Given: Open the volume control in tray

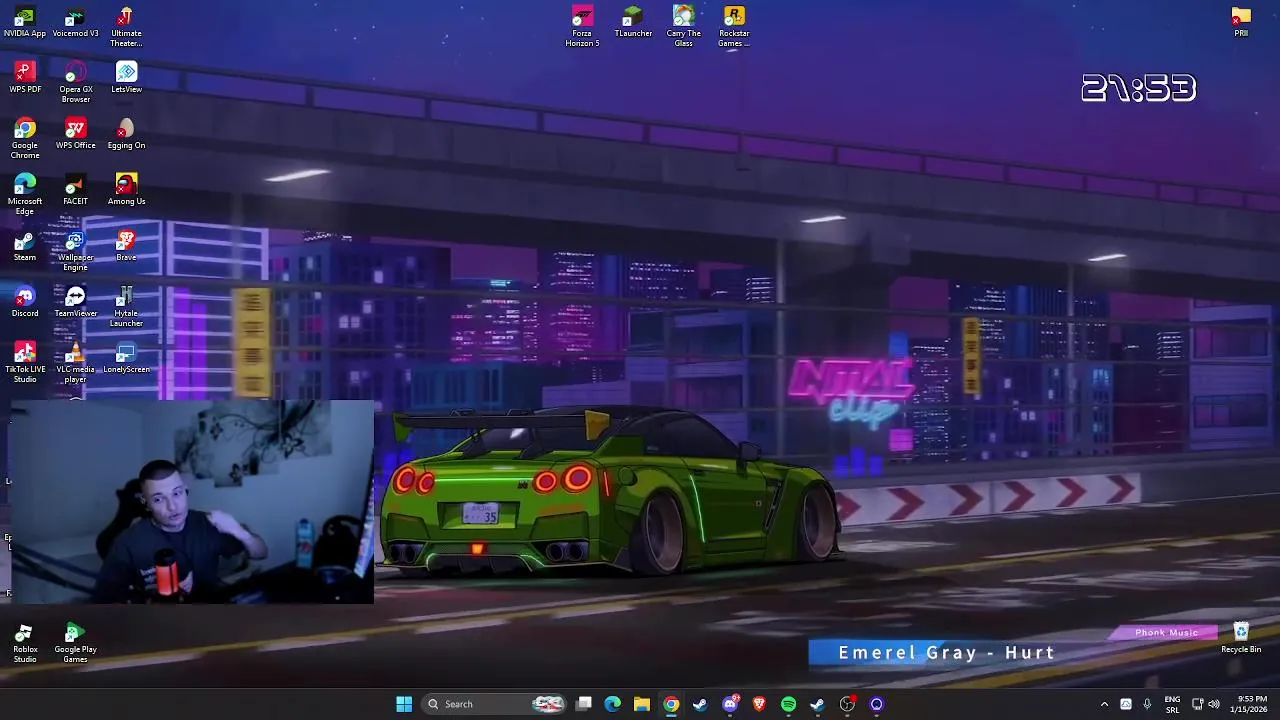Looking at the screenshot, I should click(1214, 704).
